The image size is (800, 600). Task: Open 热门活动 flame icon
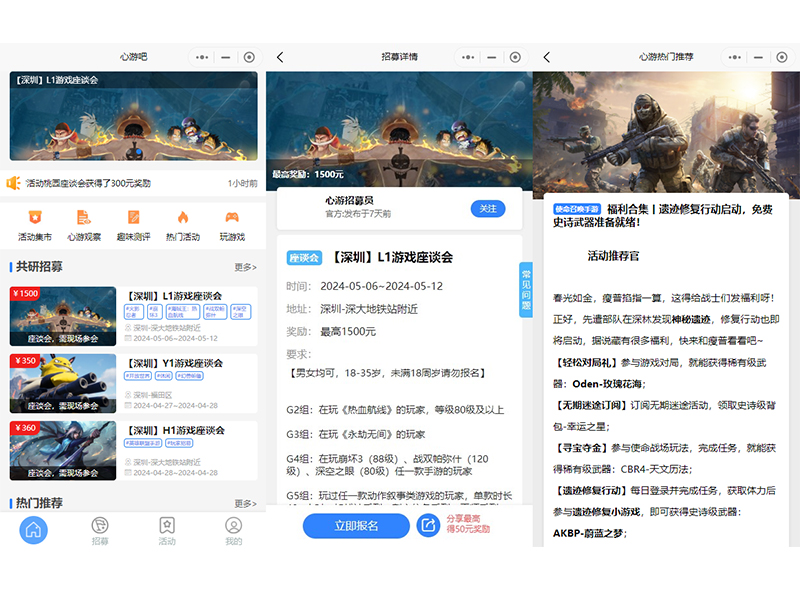(x=182, y=217)
